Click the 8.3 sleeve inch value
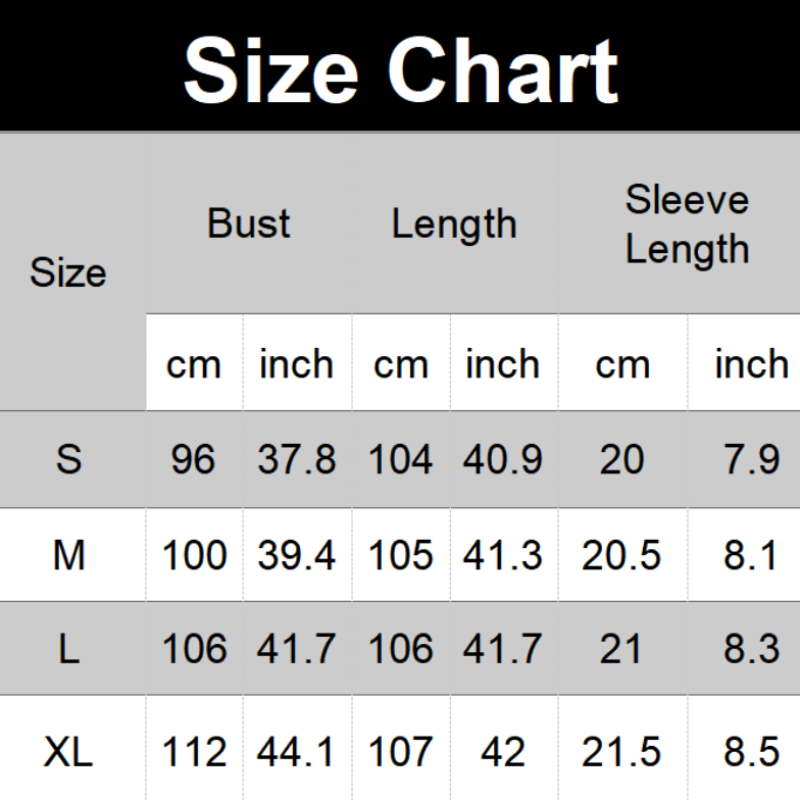The image size is (800, 800). (751, 649)
